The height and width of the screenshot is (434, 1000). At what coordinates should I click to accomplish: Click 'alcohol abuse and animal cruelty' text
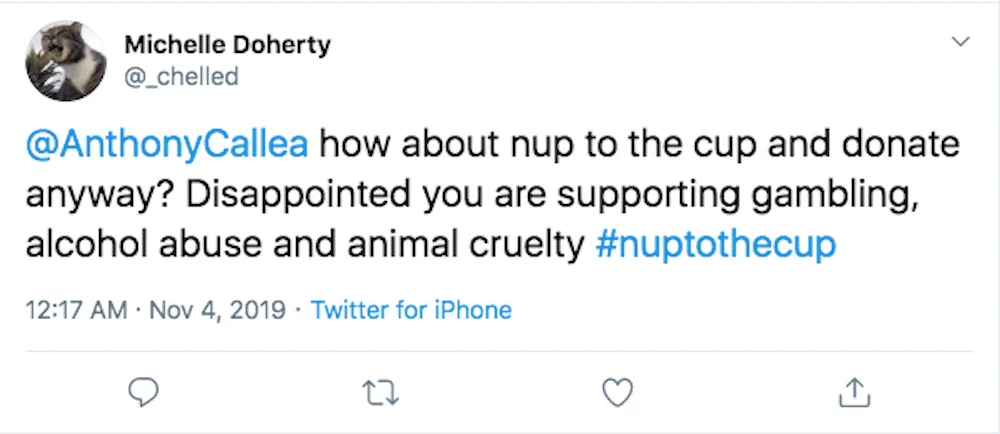305,245
